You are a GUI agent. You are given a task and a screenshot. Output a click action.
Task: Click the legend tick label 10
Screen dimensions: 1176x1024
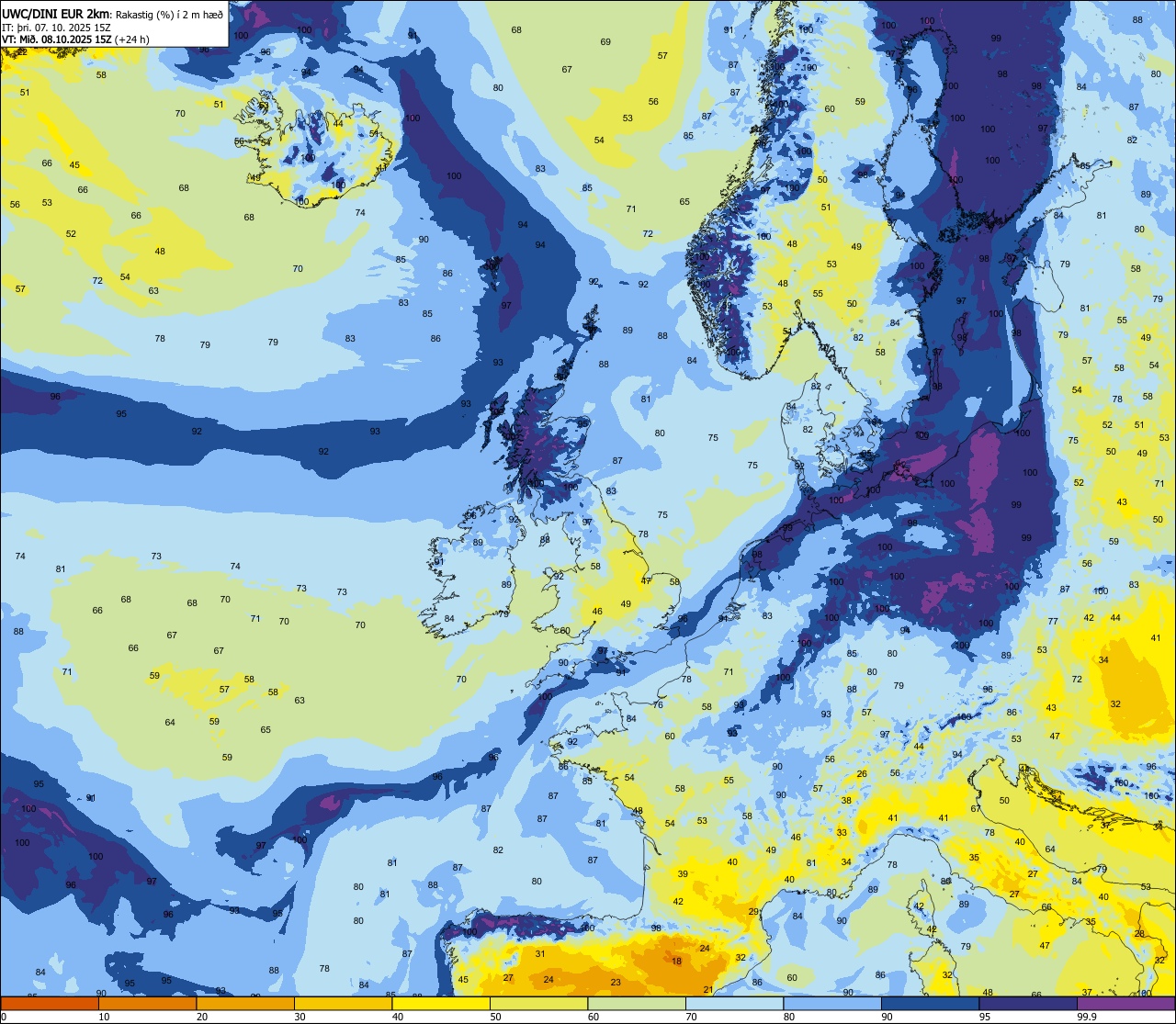[104, 1017]
